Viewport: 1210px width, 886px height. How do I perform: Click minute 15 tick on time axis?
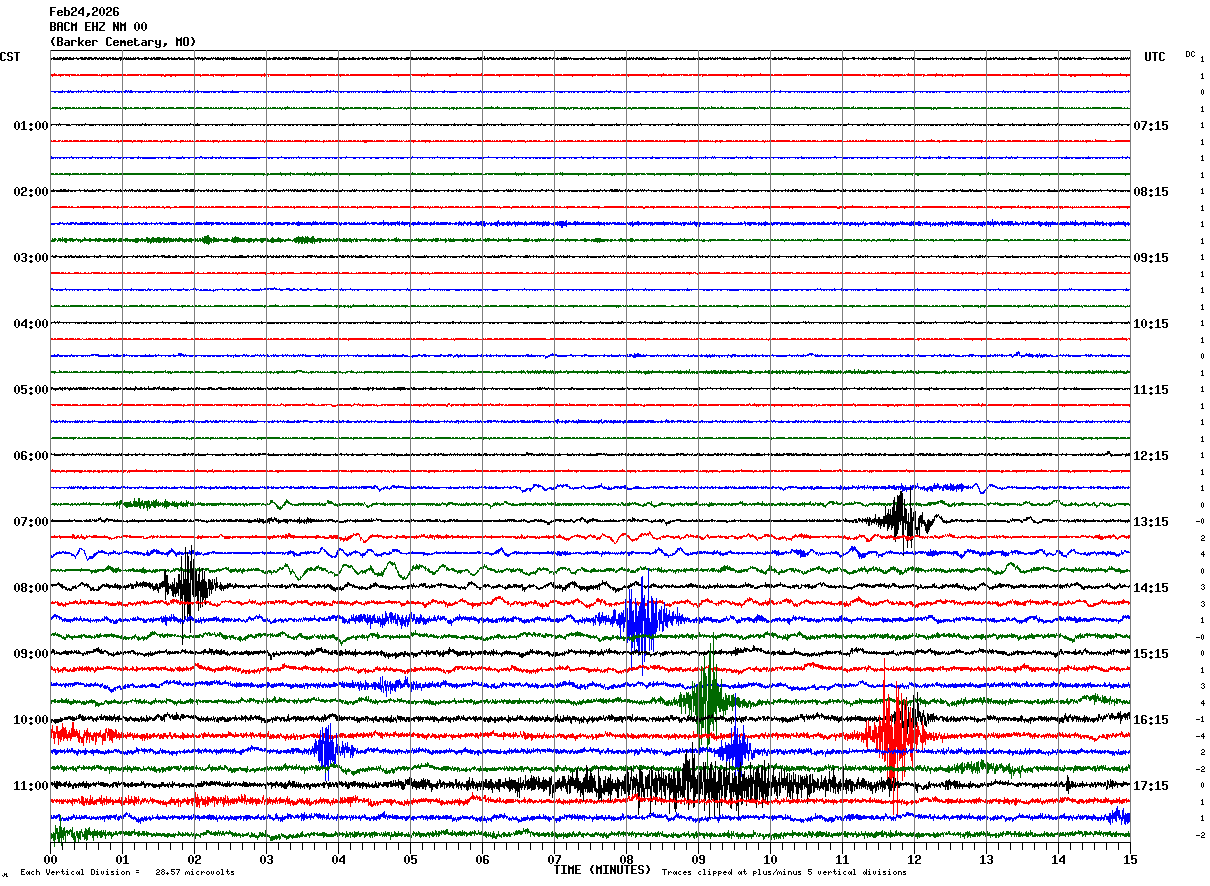(1130, 859)
